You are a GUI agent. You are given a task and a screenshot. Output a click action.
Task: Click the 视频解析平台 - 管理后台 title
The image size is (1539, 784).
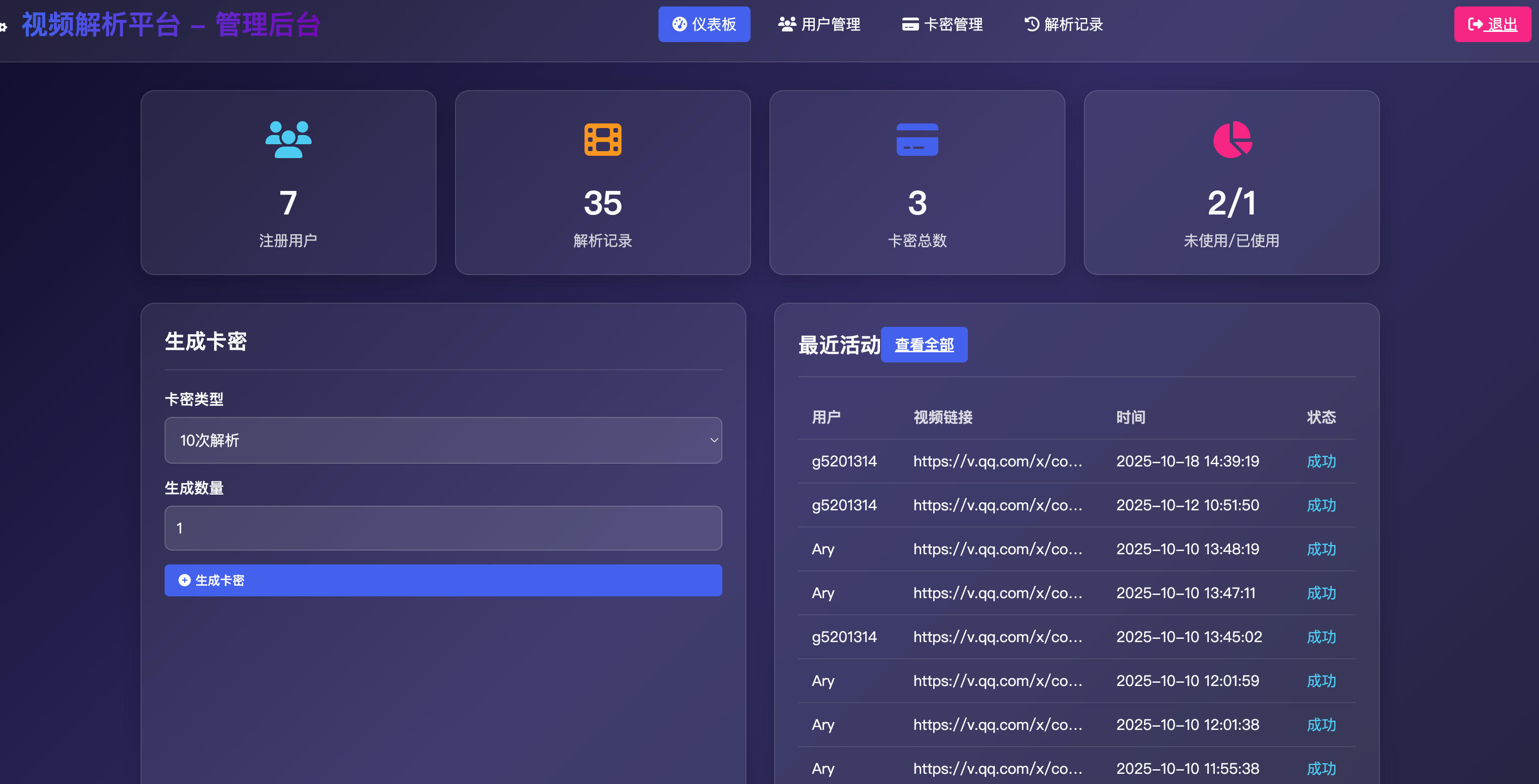171,24
